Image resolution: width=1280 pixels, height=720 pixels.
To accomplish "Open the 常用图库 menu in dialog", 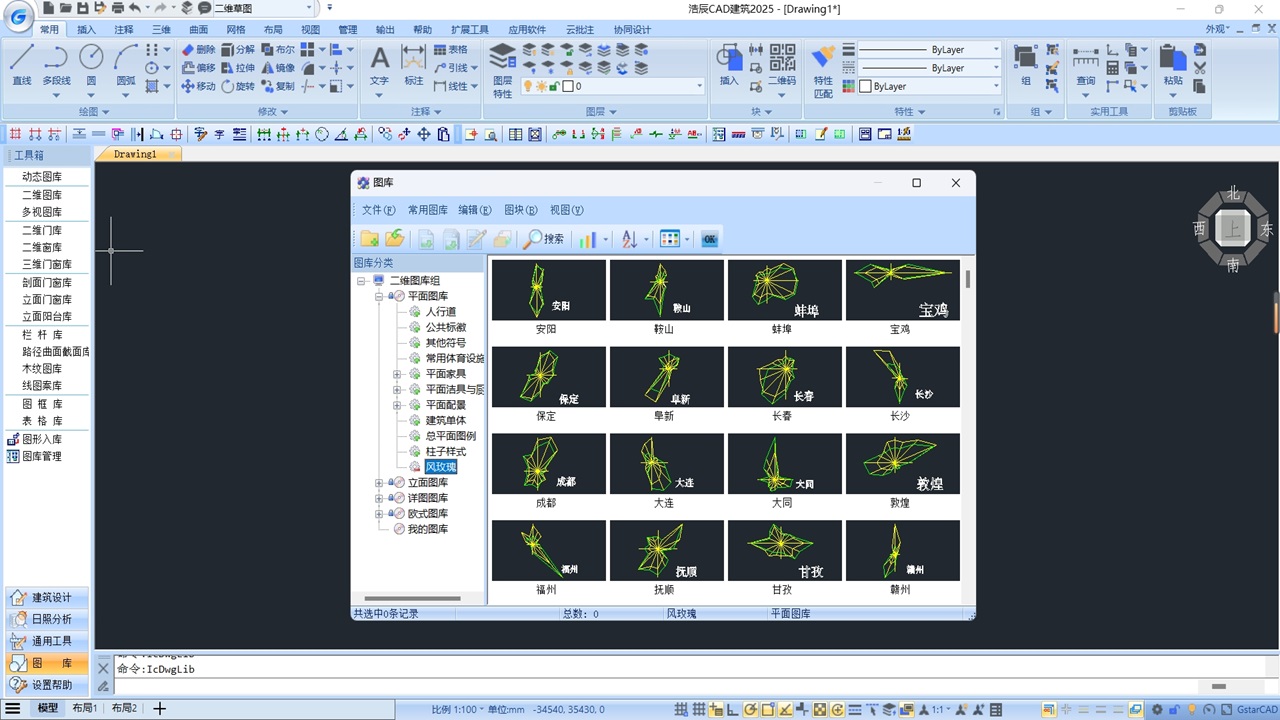I will point(427,210).
